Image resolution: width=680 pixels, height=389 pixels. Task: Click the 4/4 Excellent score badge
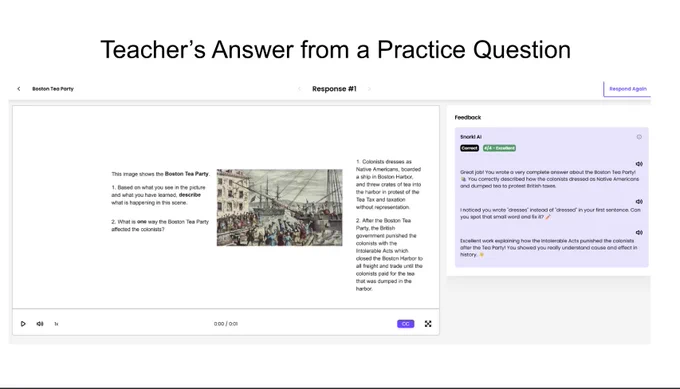[500, 148]
